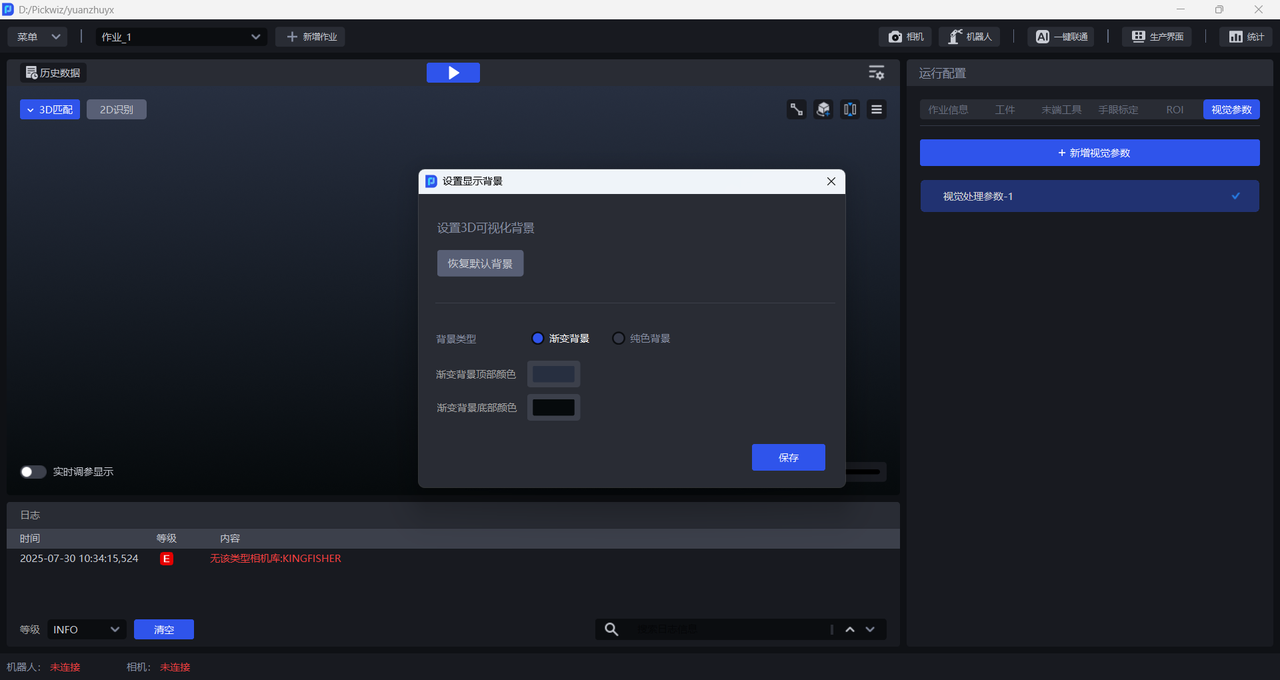The height and width of the screenshot is (680, 1280).
Task: Click the measure distance line tool icon
Action: click(797, 110)
